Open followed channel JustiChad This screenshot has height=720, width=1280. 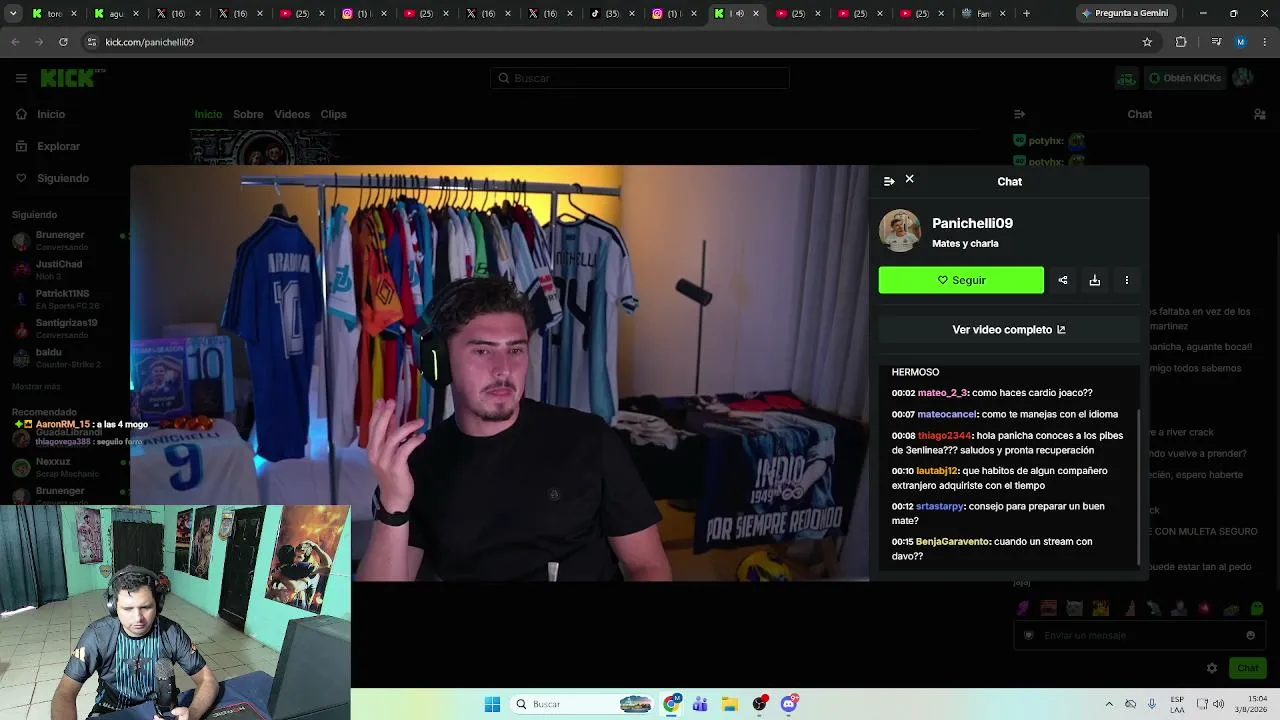click(x=65, y=269)
